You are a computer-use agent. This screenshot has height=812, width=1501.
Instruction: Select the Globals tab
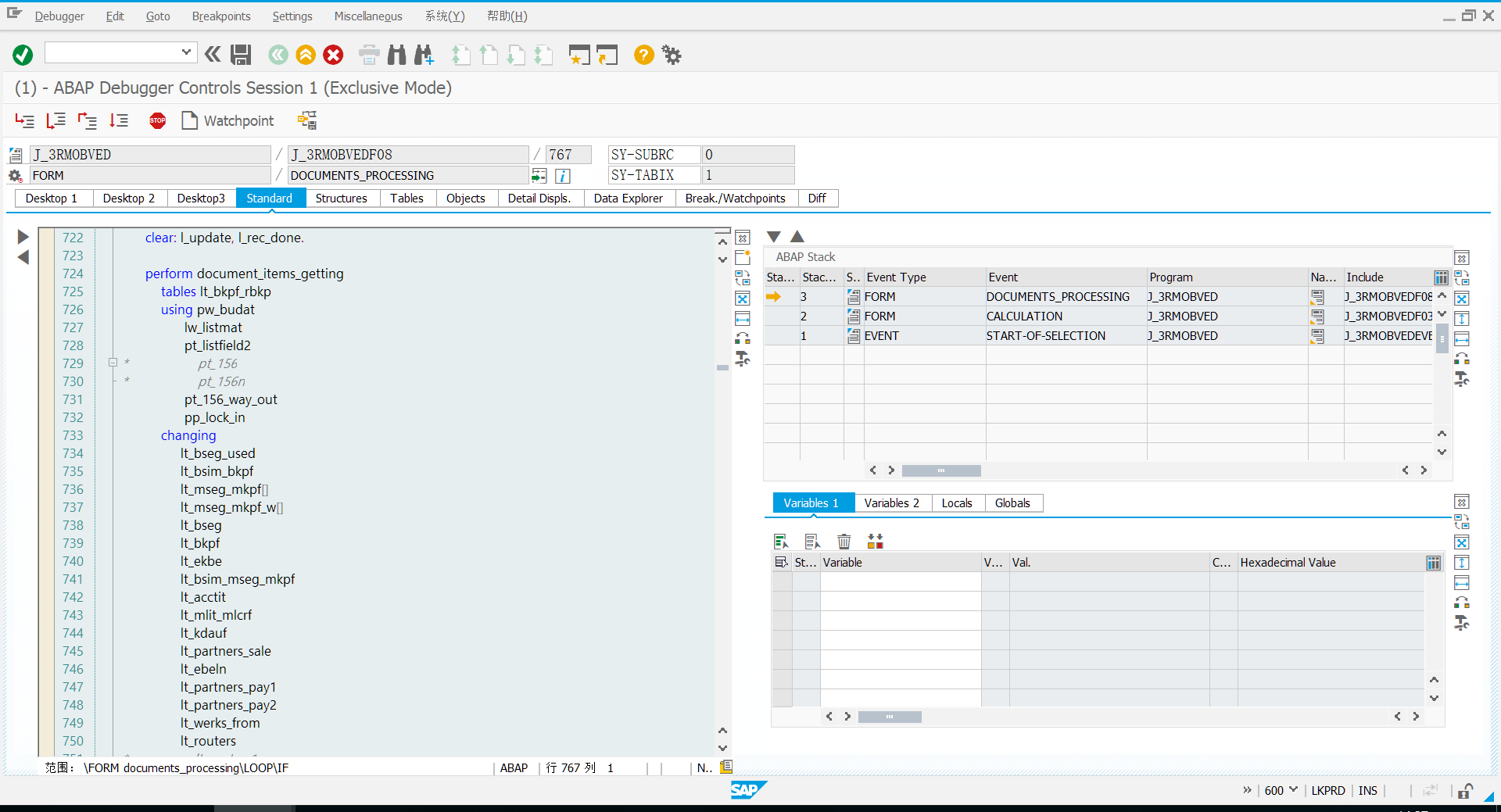pyautogui.click(x=1012, y=503)
